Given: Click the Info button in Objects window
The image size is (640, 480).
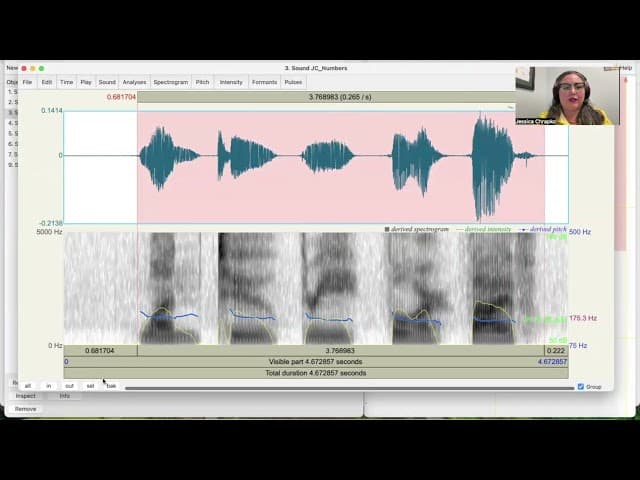Looking at the screenshot, I should pos(64,396).
